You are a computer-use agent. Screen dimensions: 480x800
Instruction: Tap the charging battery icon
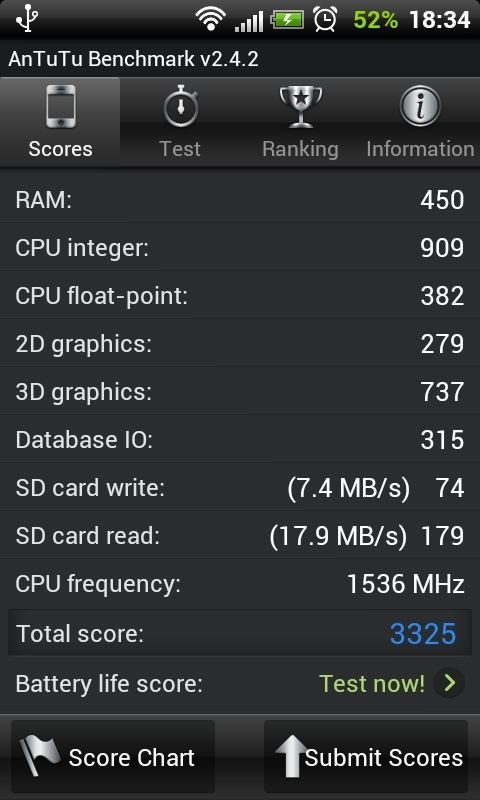287,20
